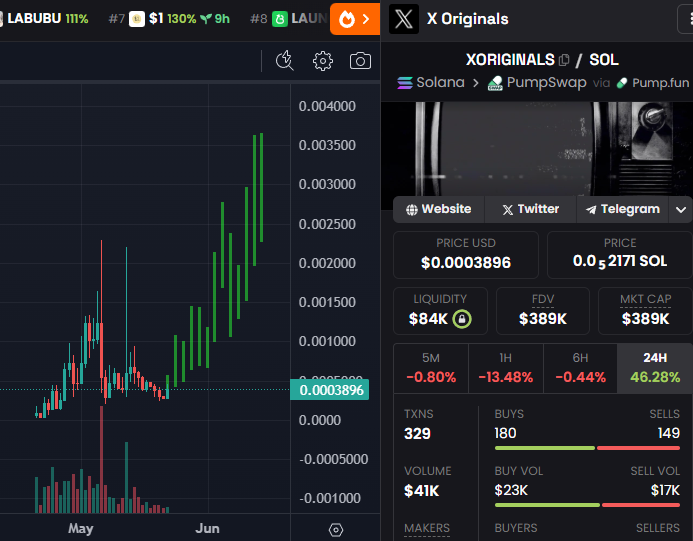The width and height of the screenshot is (693, 541).
Task: Open the Website link button
Action: point(438,209)
